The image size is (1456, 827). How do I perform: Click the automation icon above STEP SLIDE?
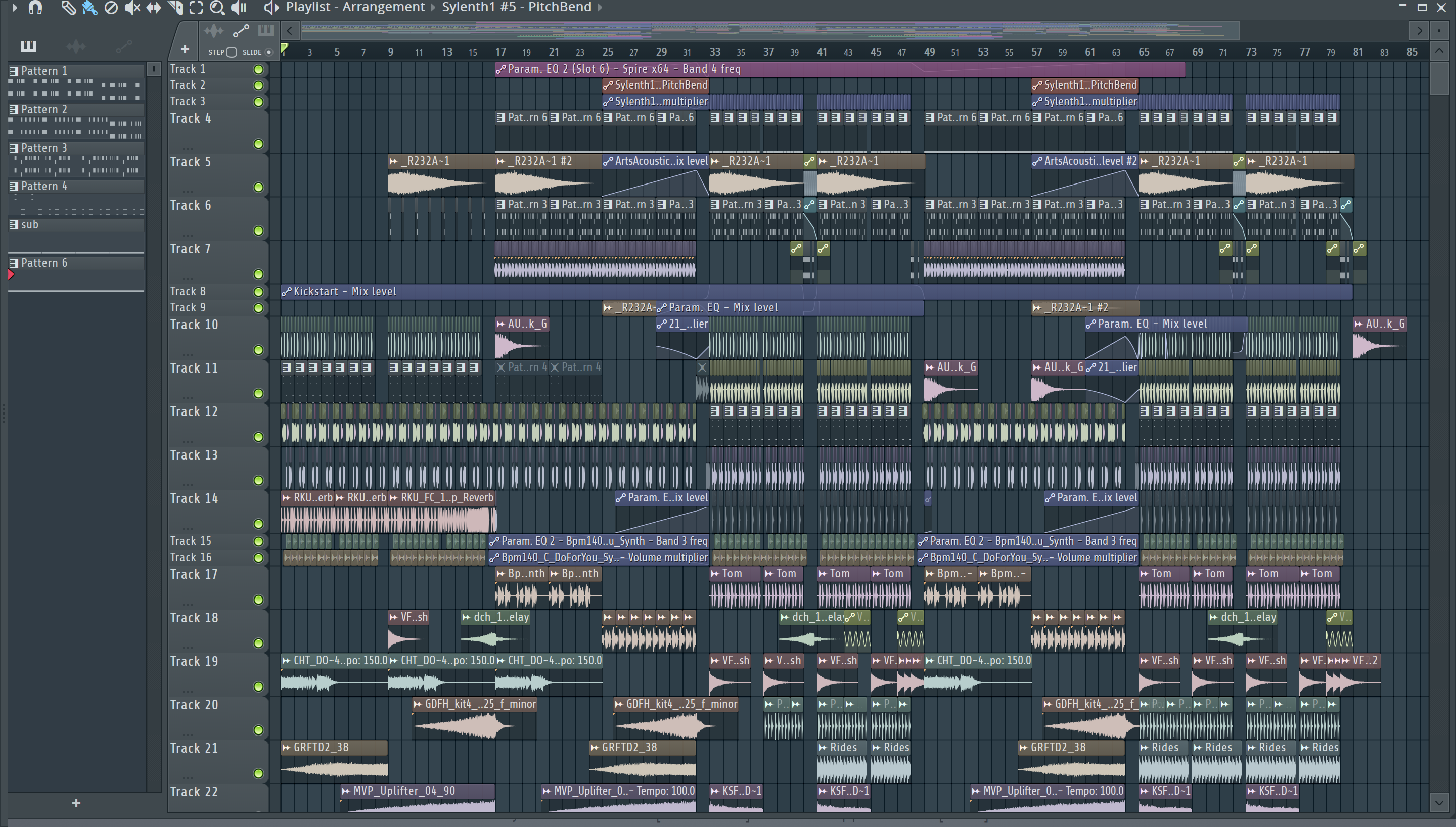click(241, 31)
